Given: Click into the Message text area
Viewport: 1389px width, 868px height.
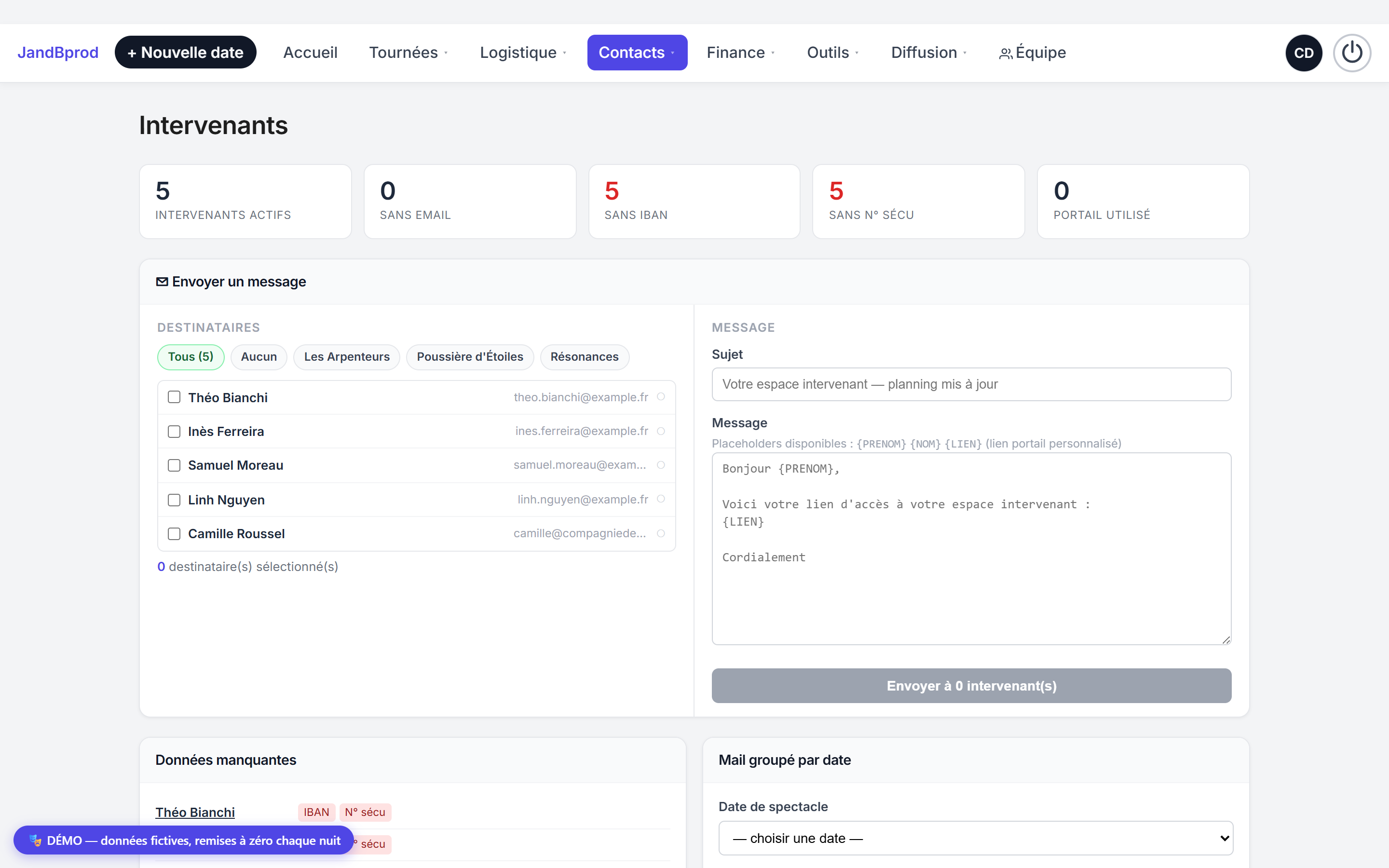Looking at the screenshot, I should (x=971, y=548).
